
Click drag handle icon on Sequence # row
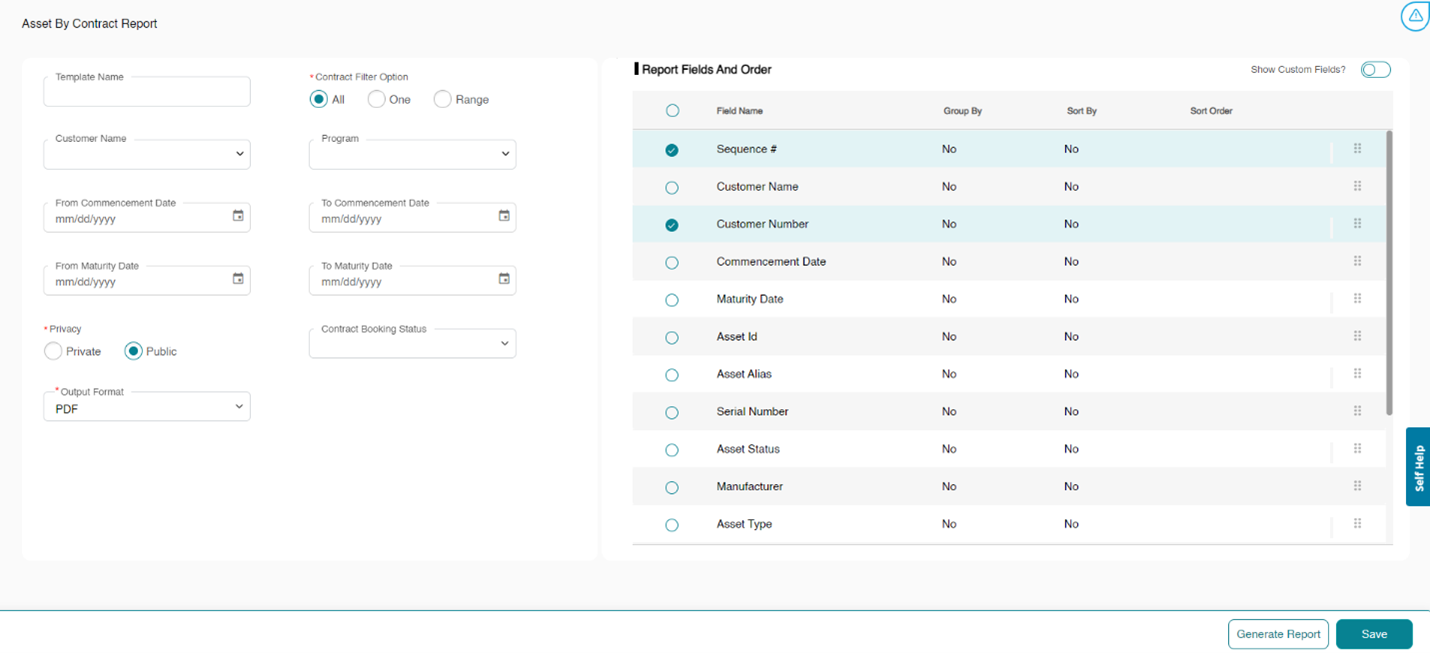[x=1357, y=149]
